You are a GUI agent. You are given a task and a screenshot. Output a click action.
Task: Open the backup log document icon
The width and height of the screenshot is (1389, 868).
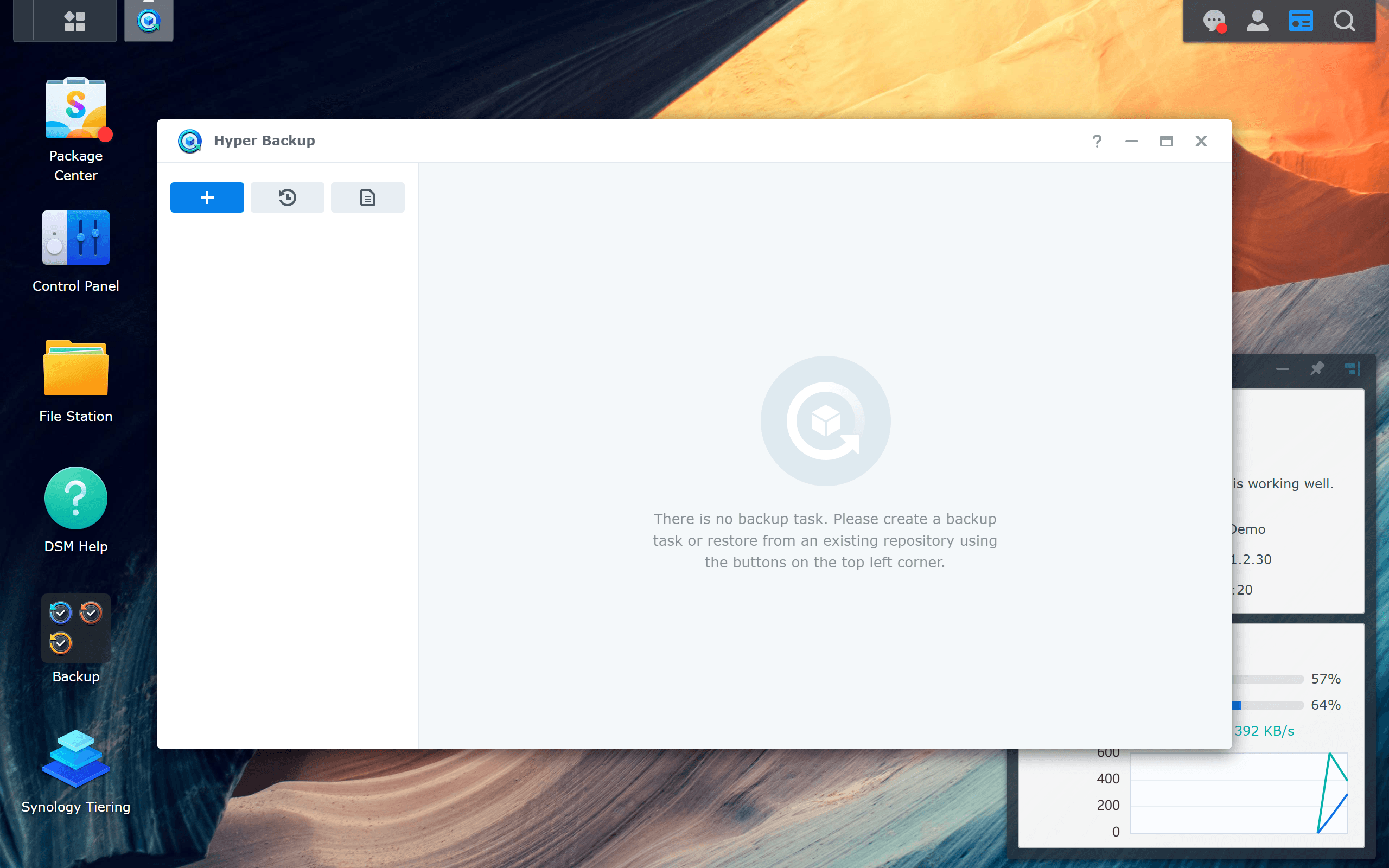tap(368, 197)
